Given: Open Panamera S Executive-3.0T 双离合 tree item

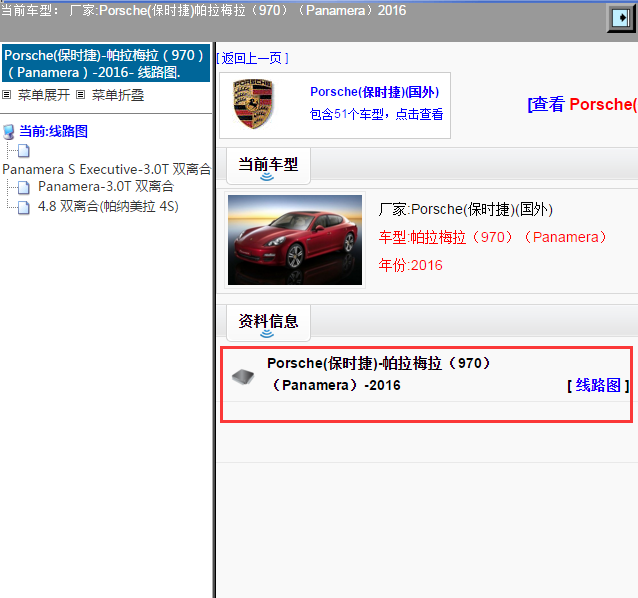Looking at the screenshot, I should click(x=107, y=169).
